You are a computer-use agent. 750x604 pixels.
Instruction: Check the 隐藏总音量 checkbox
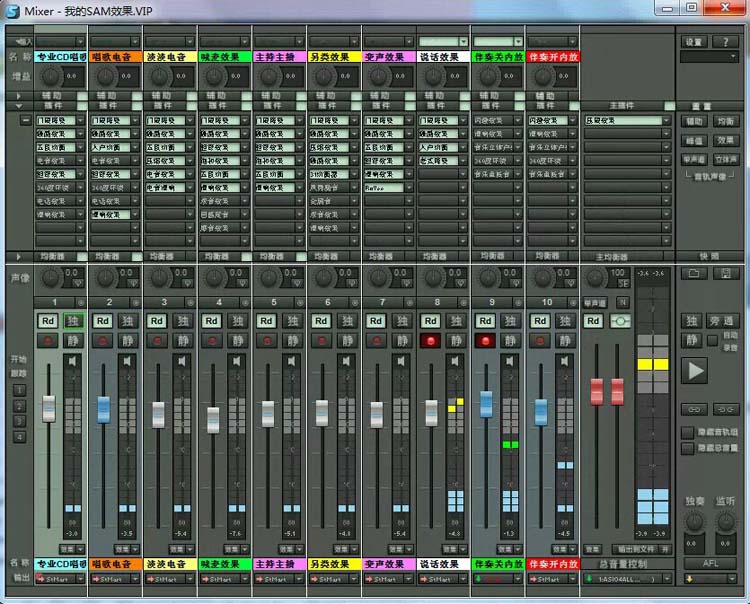coord(687,448)
